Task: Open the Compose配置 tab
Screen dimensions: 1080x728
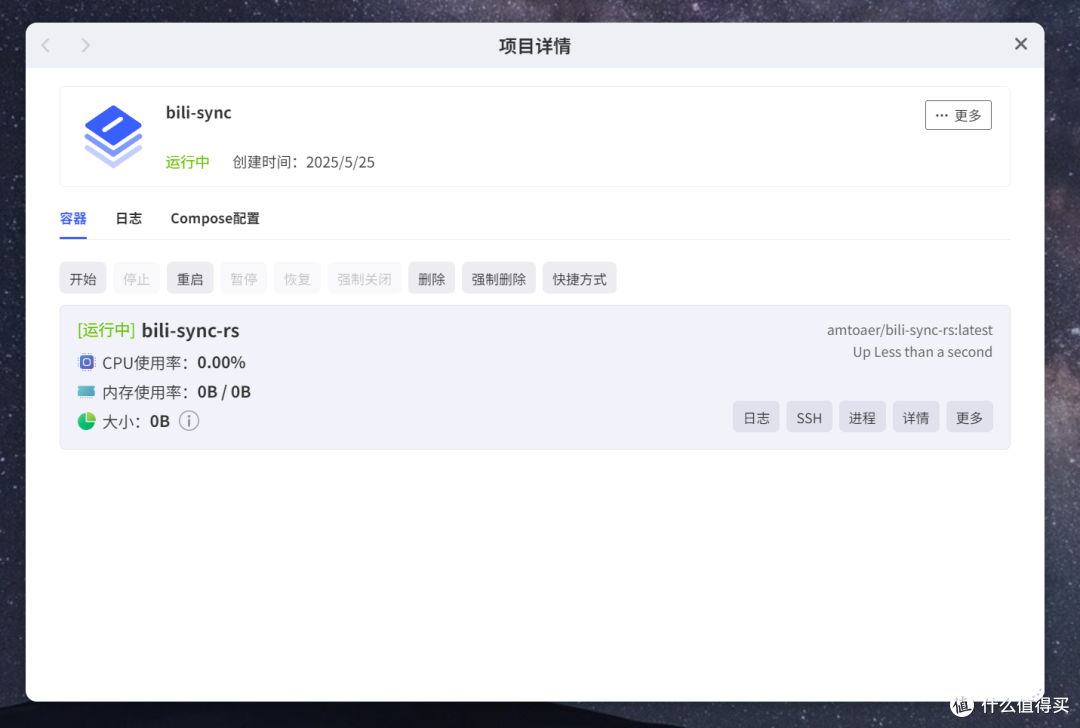Action: (215, 219)
